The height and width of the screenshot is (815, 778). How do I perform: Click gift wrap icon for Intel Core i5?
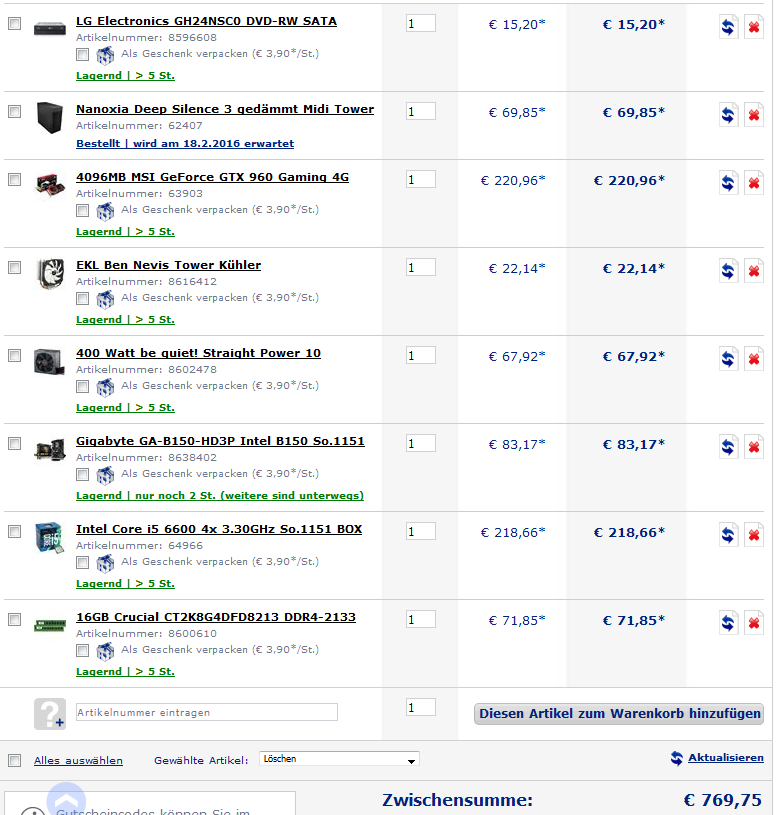pos(105,562)
